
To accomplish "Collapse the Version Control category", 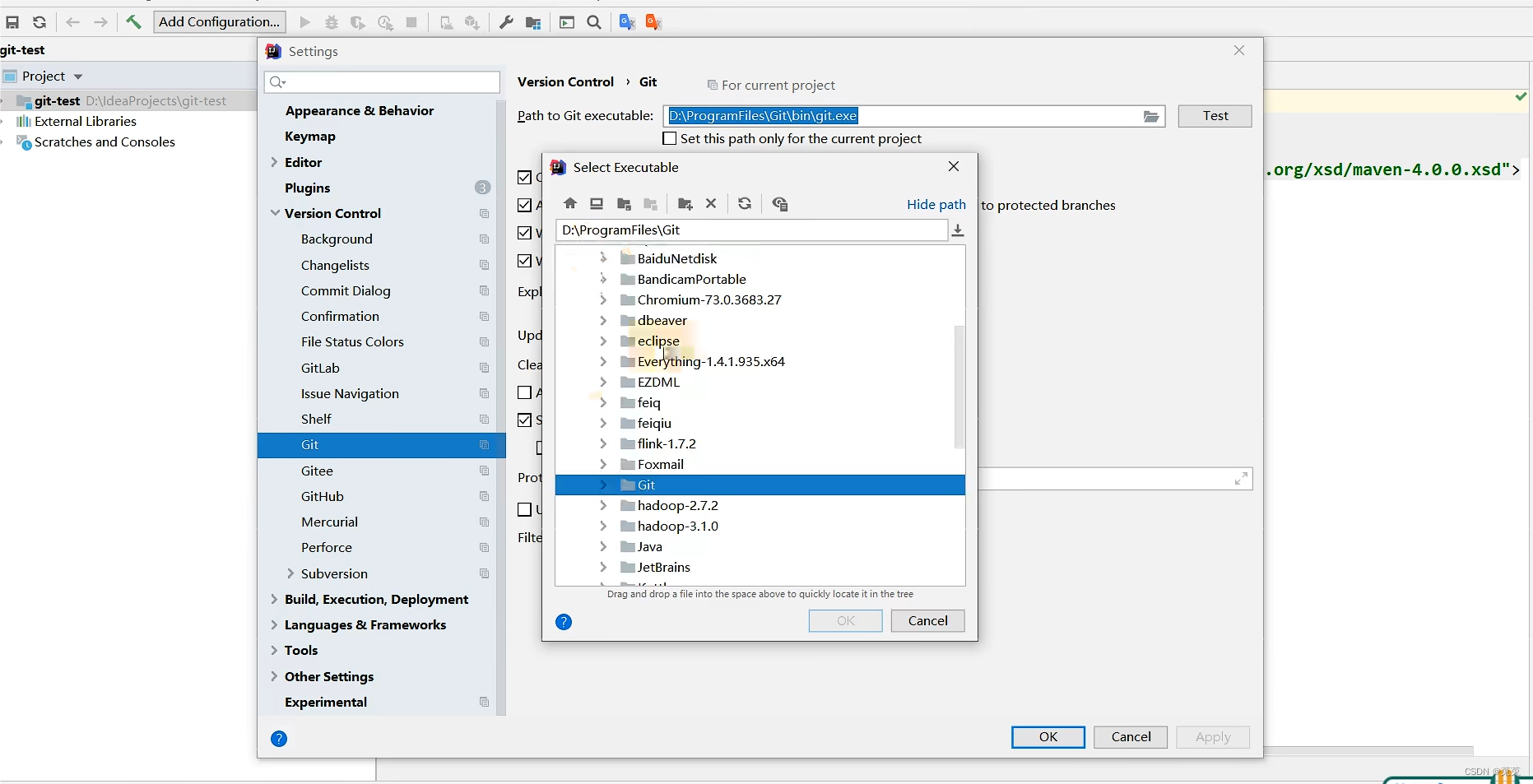I will (x=275, y=213).
